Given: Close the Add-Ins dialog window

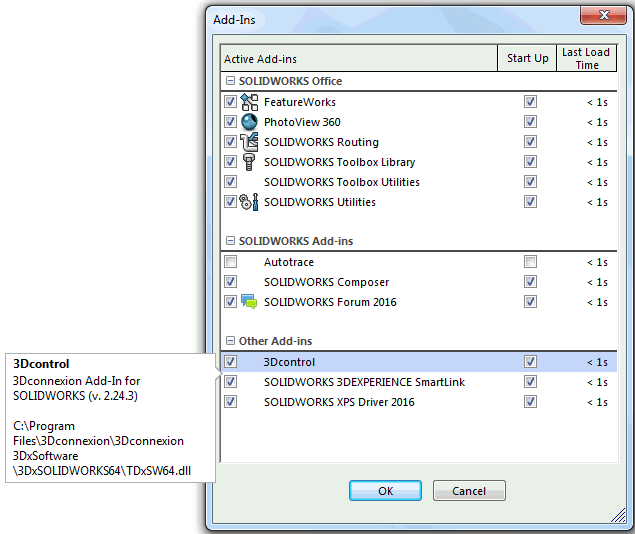Looking at the screenshot, I should click(603, 16).
